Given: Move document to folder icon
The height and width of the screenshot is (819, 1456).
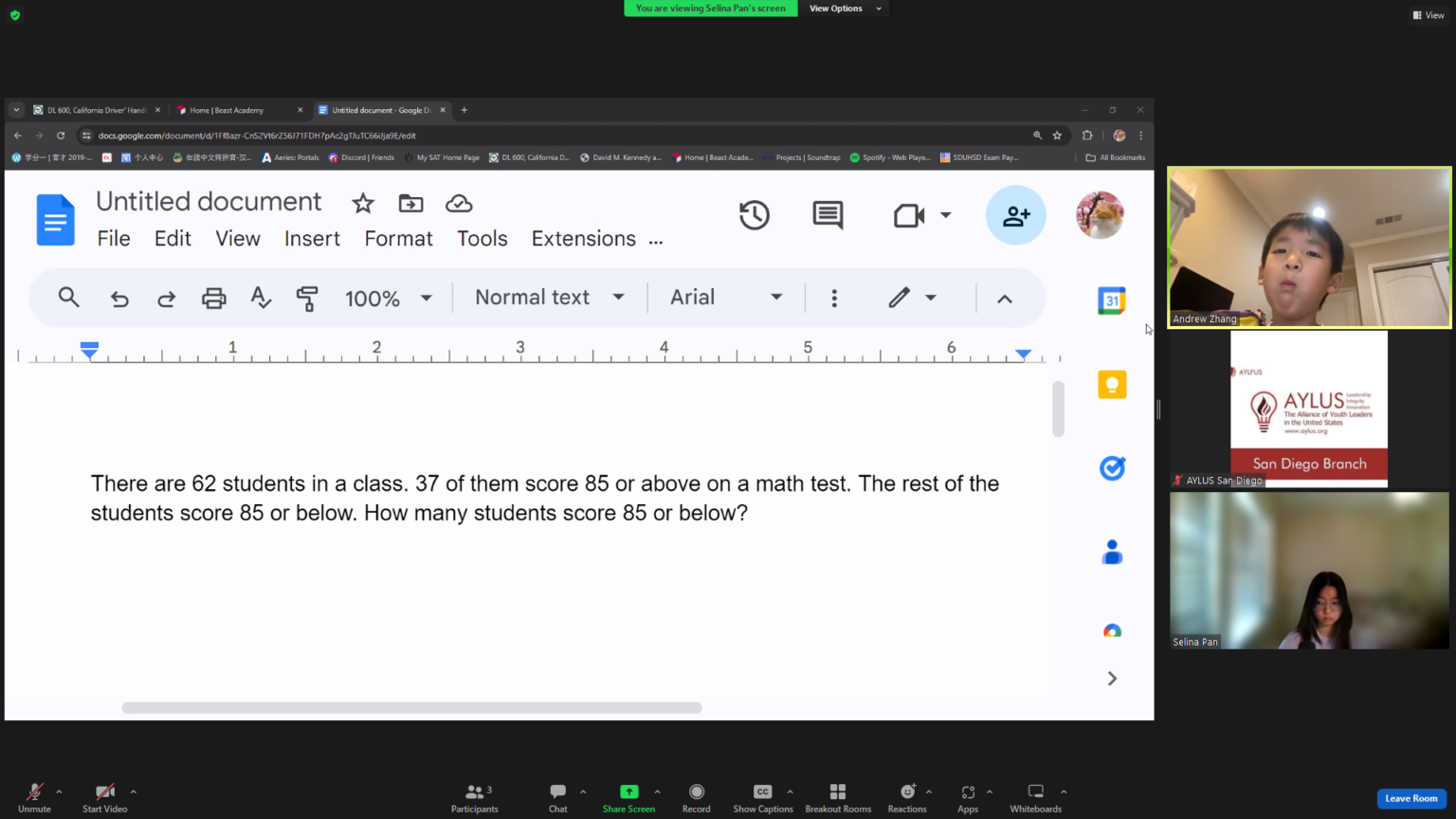Looking at the screenshot, I should (x=411, y=203).
